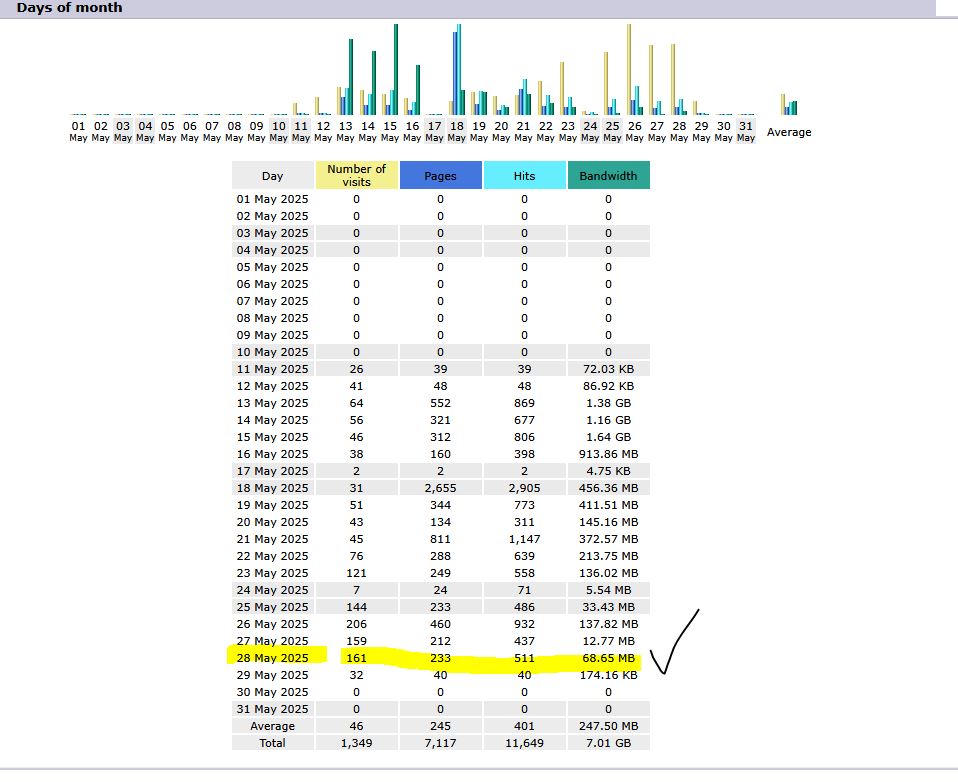Click the 4.75 KB bandwidth value
Image resolution: width=958 pixels, height=782 pixels.
[609, 471]
